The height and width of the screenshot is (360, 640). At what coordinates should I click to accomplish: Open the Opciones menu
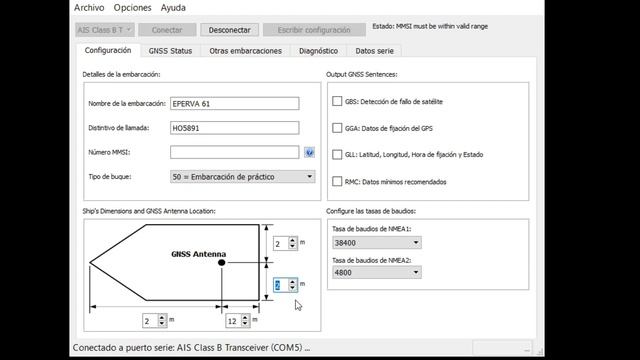click(x=132, y=8)
